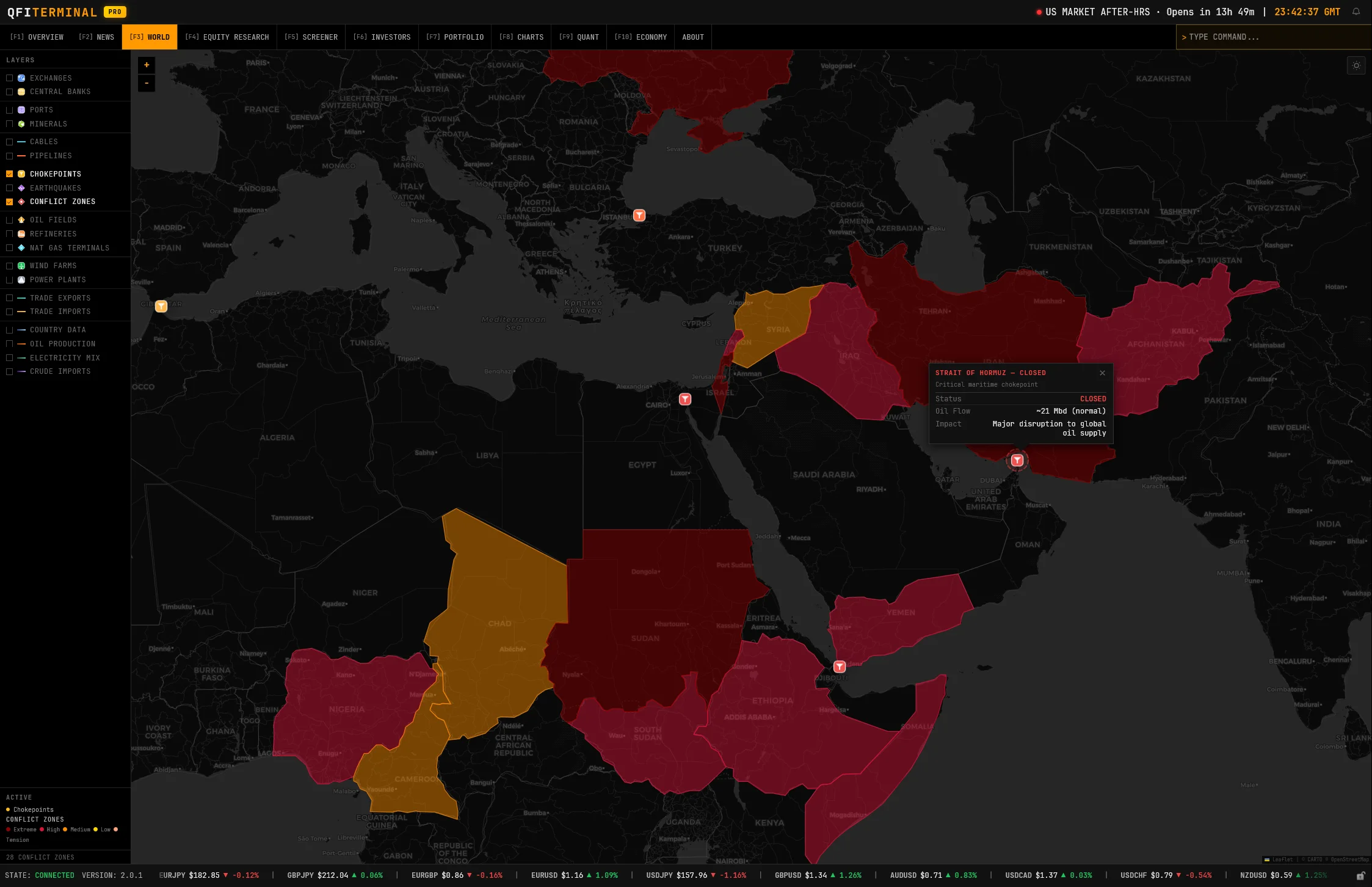Image resolution: width=1372 pixels, height=887 pixels.
Task: Open the Suez Canal chokepoint marker near Cairo
Action: tap(685, 399)
